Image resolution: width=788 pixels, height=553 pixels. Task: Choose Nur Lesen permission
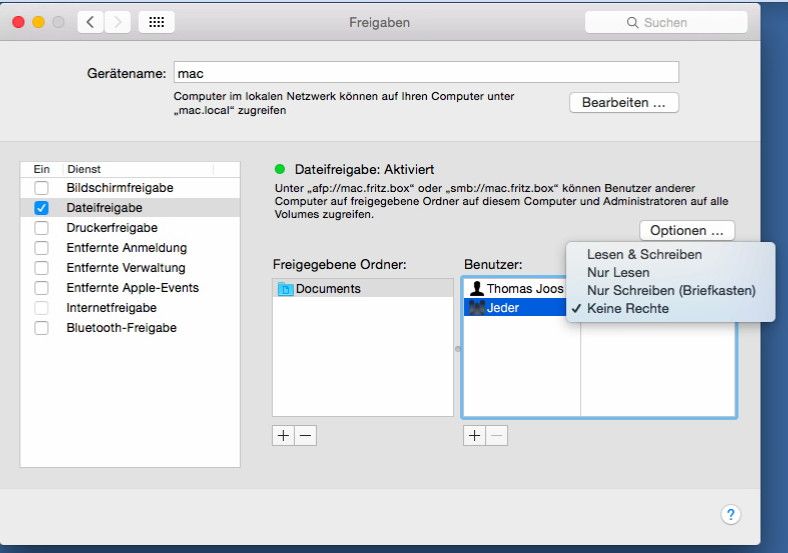(x=670, y=272)
